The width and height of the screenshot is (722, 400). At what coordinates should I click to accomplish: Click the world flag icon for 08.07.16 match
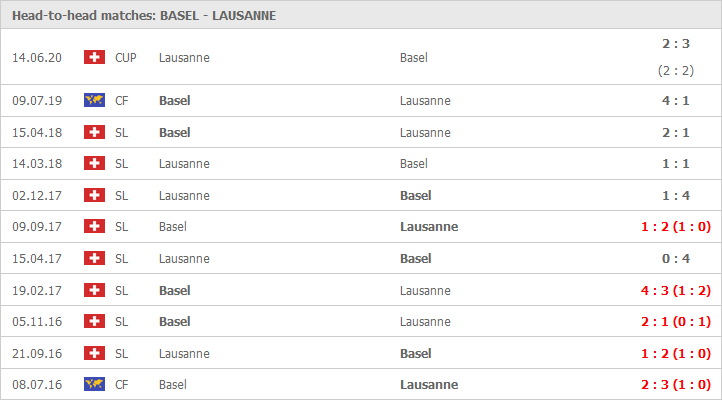tap(94, 384)
